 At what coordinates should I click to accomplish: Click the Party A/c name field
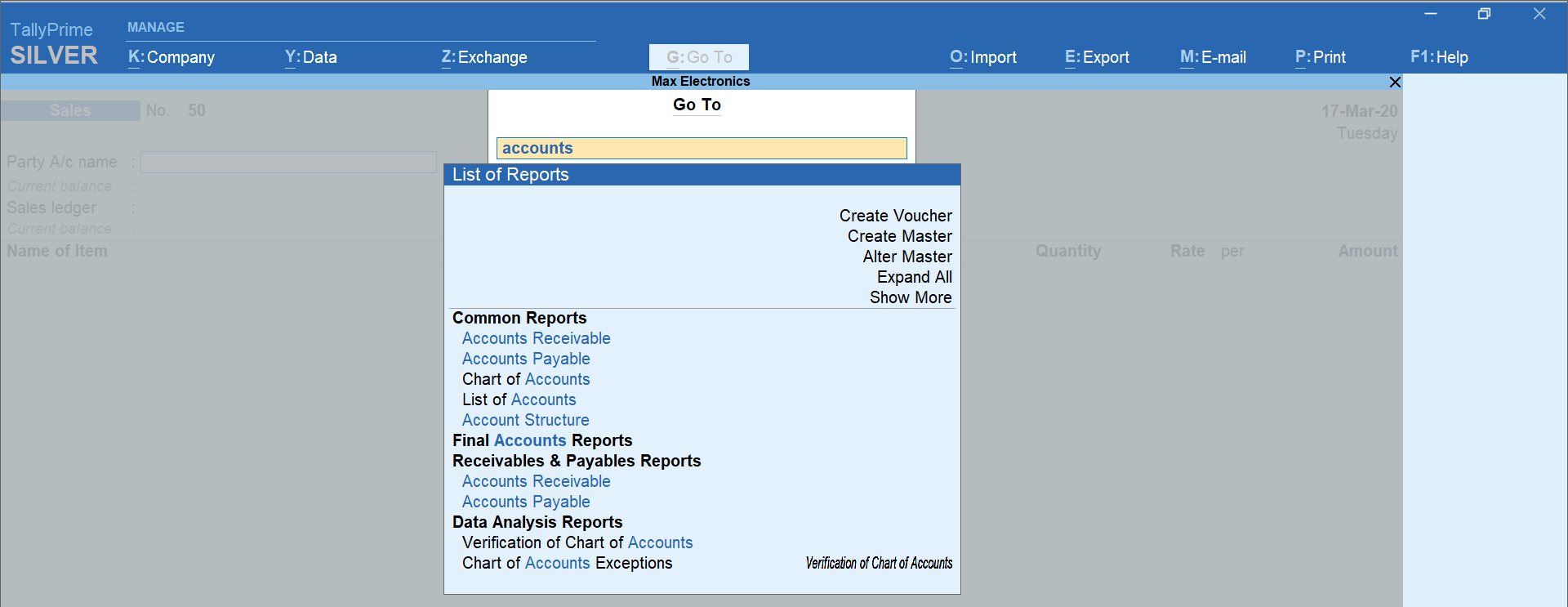coord(288,162)
